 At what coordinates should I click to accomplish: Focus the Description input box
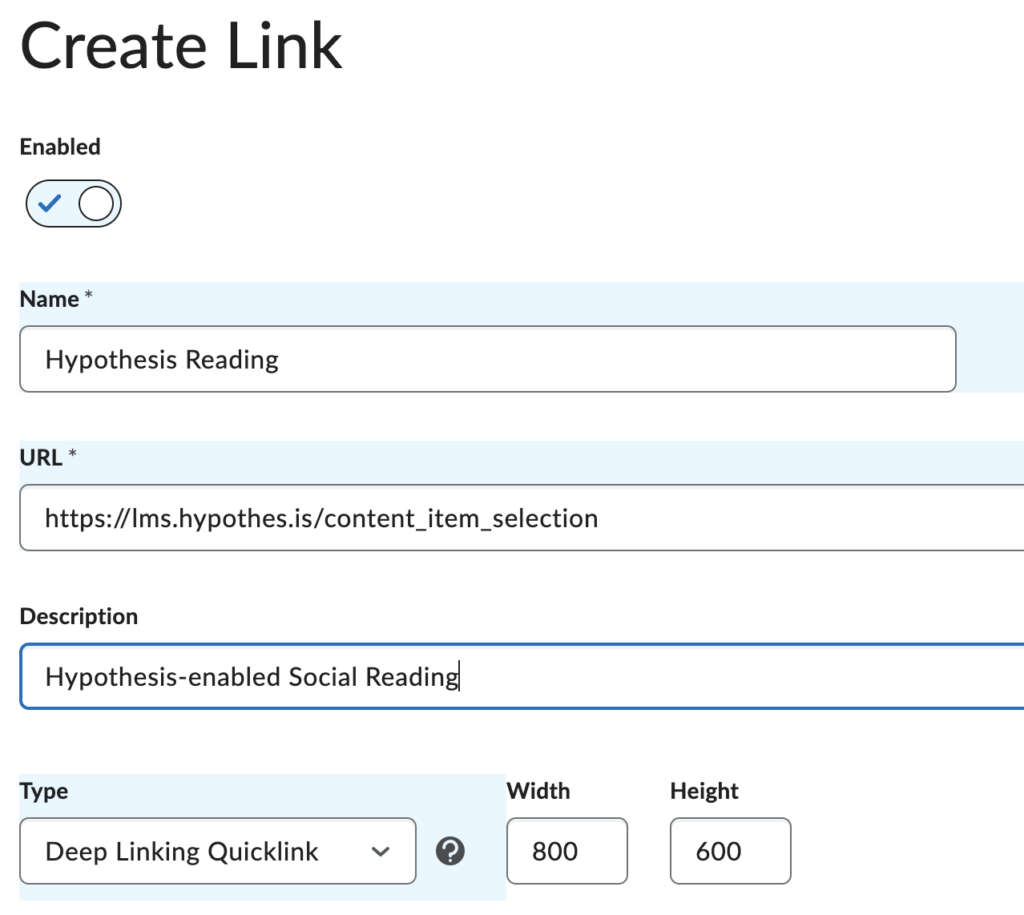500,676
